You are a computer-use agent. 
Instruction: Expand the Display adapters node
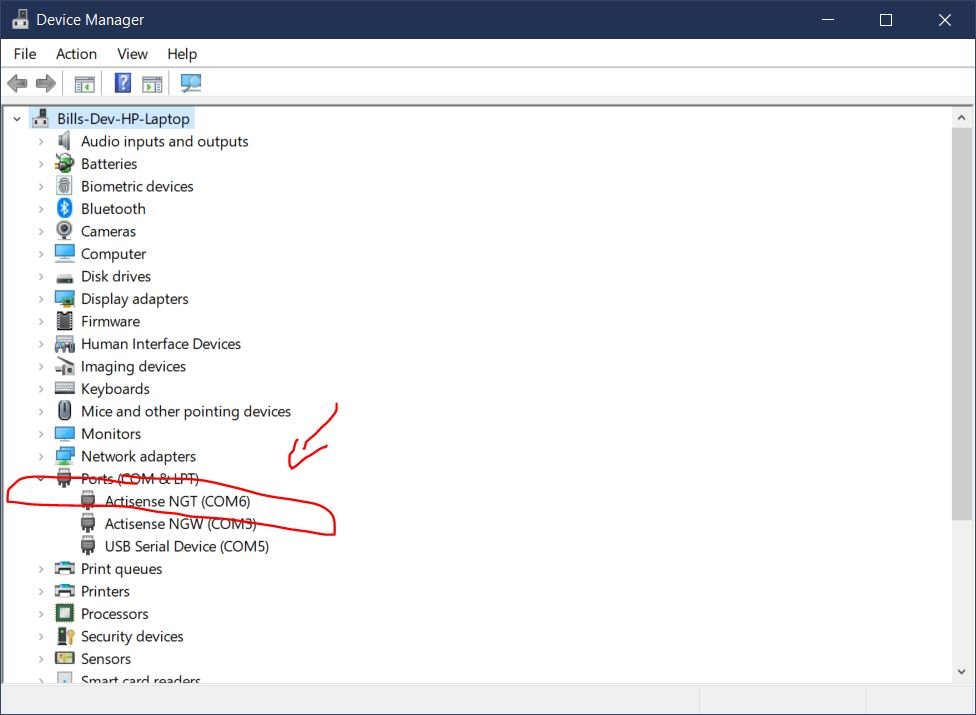[x=41, y=299]
